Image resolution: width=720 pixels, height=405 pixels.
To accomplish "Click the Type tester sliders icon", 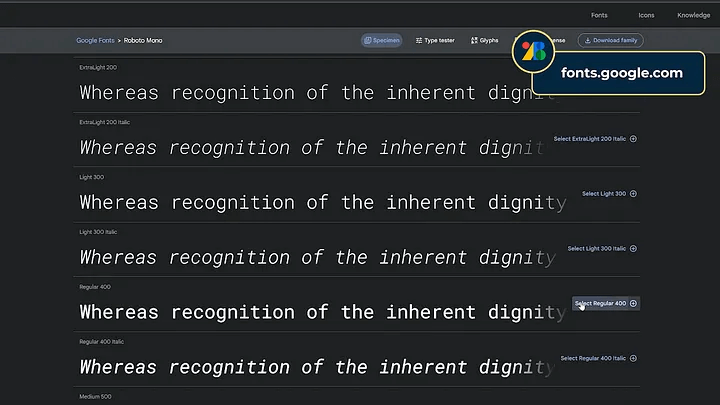I will [x=419, y=40].
